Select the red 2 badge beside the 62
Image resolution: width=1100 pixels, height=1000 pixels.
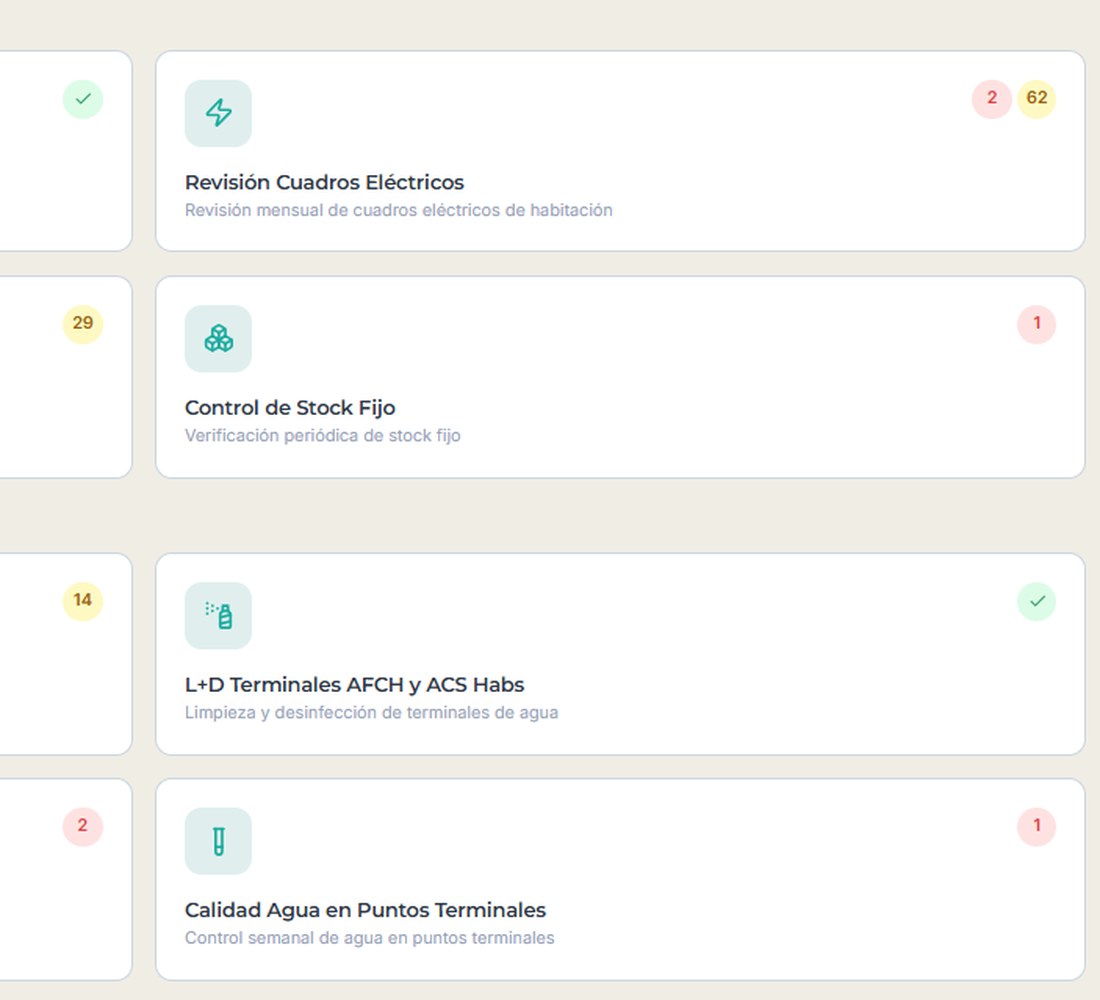coord(991,99)
